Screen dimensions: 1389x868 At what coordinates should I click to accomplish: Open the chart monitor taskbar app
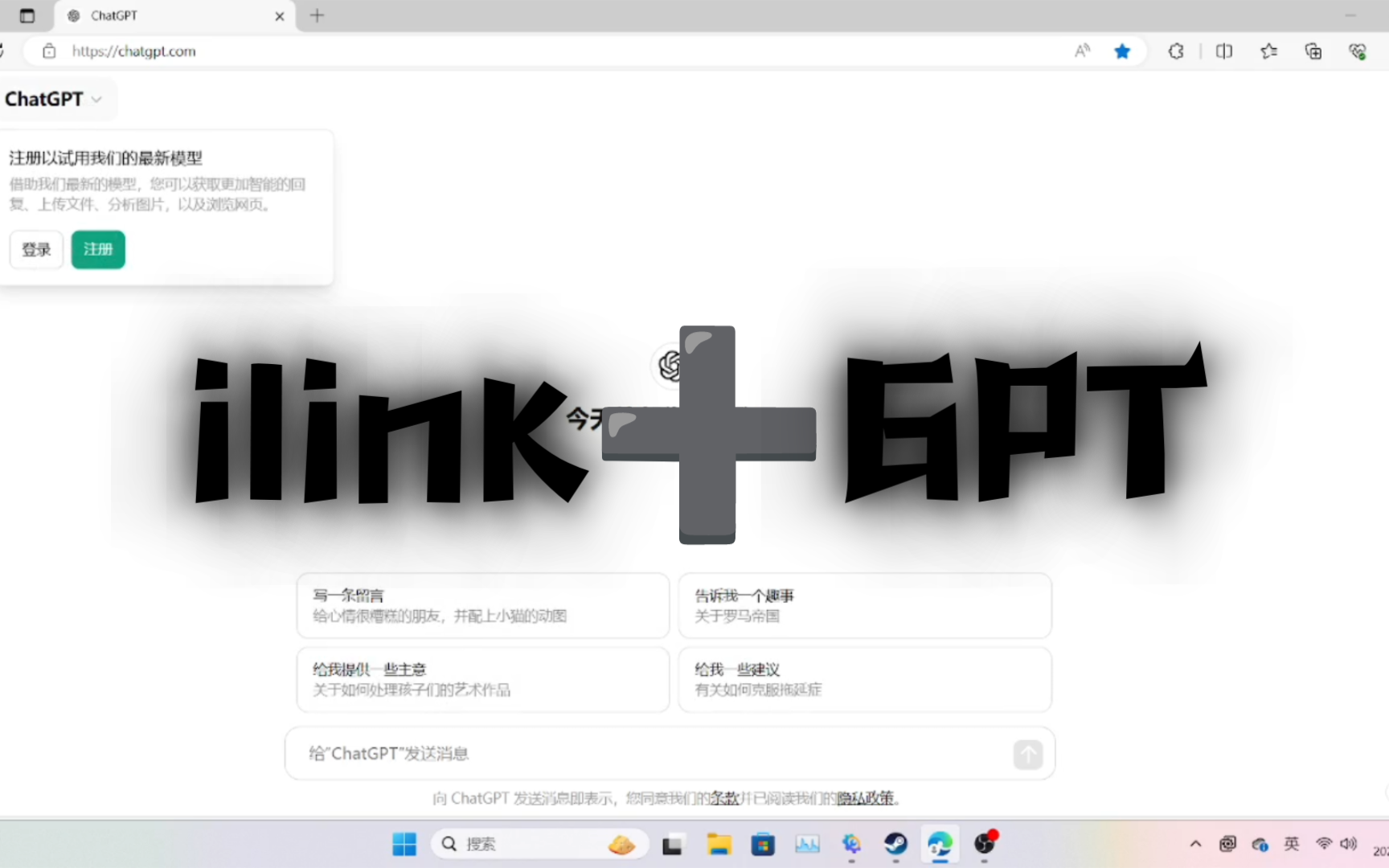[807, 844]
